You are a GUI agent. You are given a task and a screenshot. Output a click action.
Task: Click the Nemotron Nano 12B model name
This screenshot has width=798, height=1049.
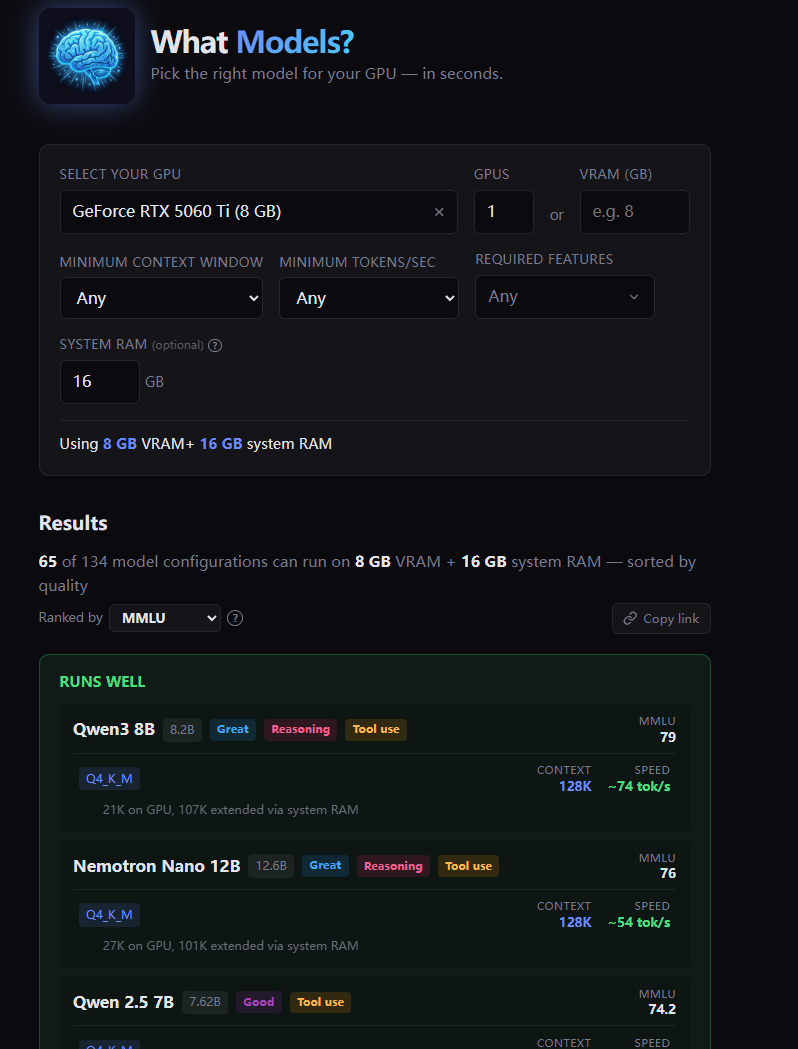pyautogui.click(x=157, y=866)
